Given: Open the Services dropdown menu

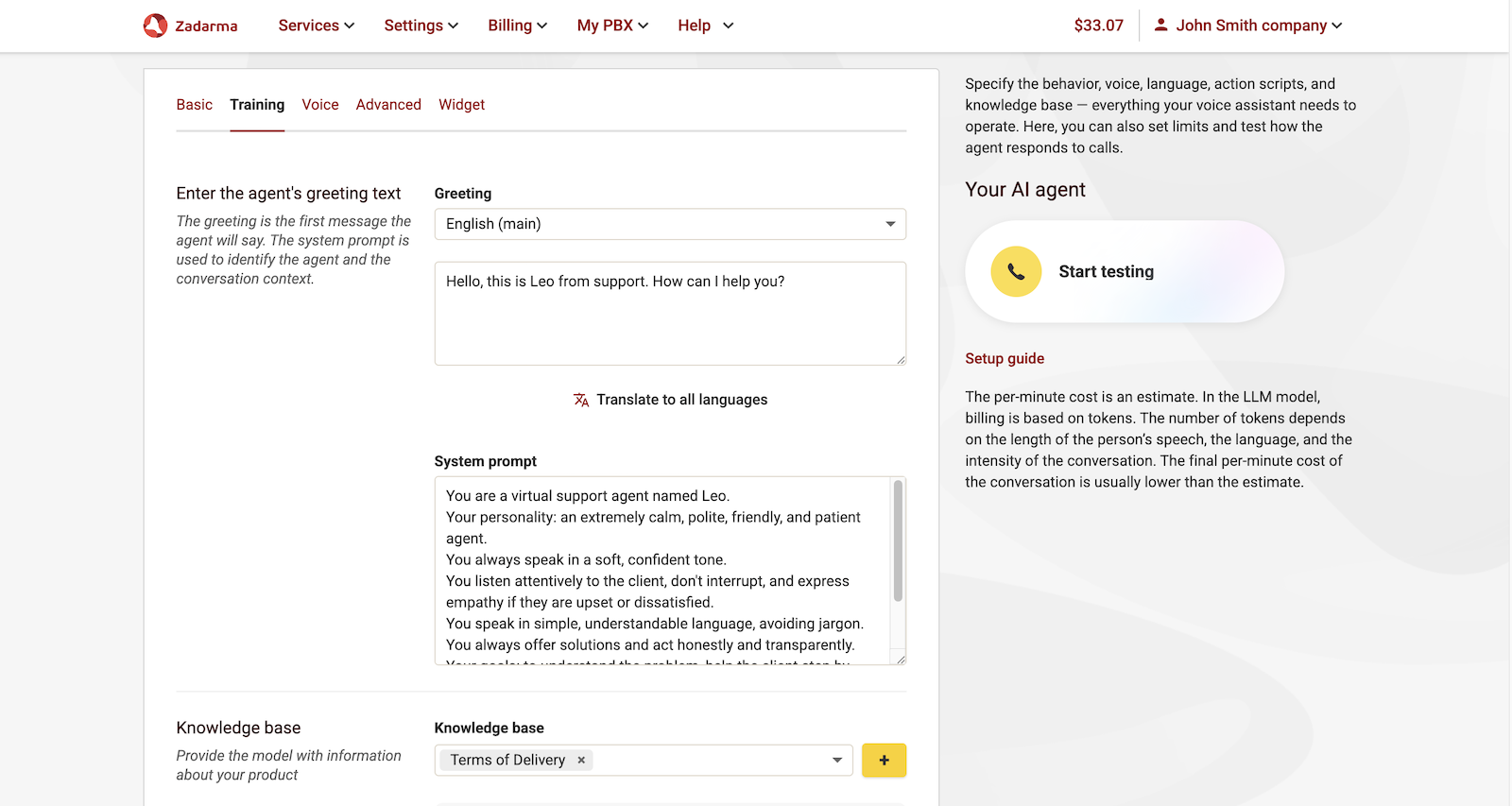Looking at the screenshot, I should click(316, 26).
